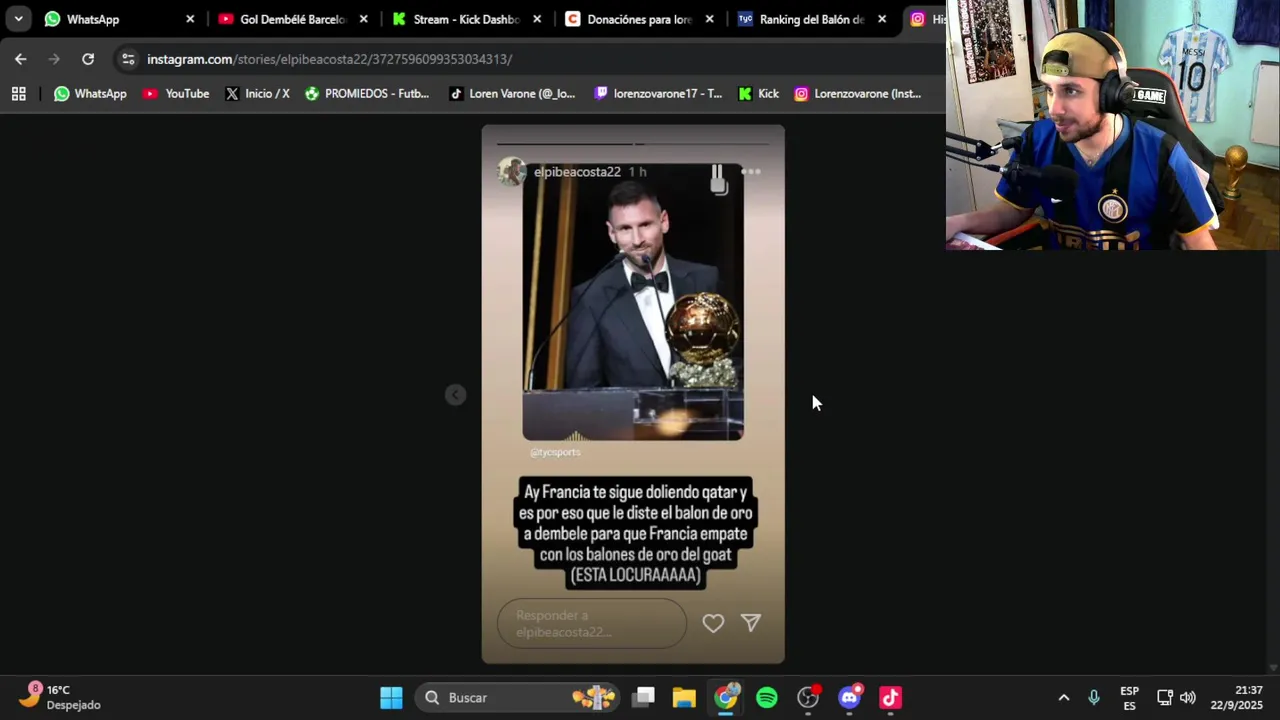
Task: Open the Kick bookmark
Action: coord(758,93)
